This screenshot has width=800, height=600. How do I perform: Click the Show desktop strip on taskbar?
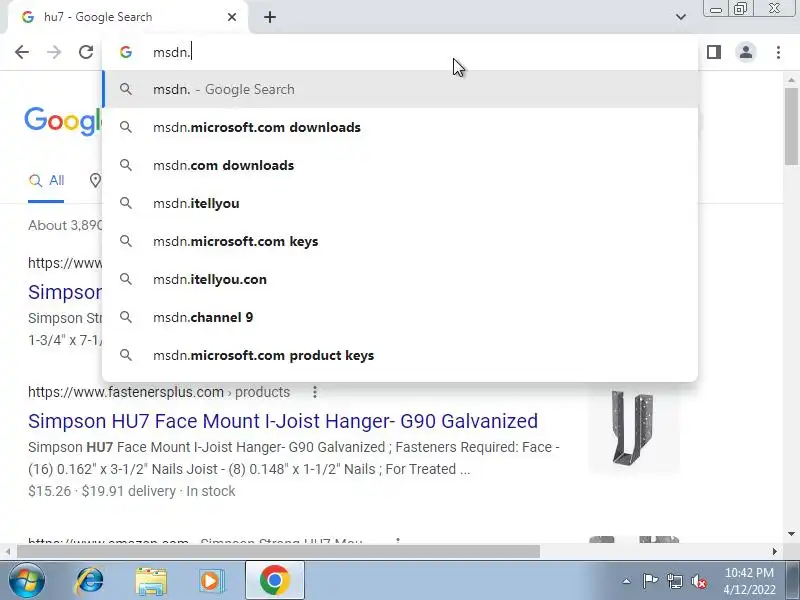click(x=795, y=580)
